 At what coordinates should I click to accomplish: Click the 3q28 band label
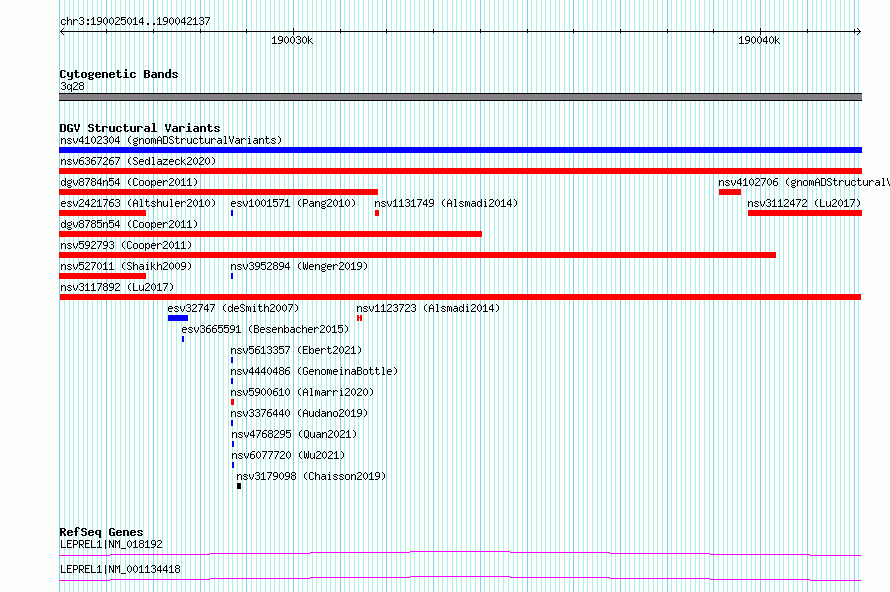[72, 86]
